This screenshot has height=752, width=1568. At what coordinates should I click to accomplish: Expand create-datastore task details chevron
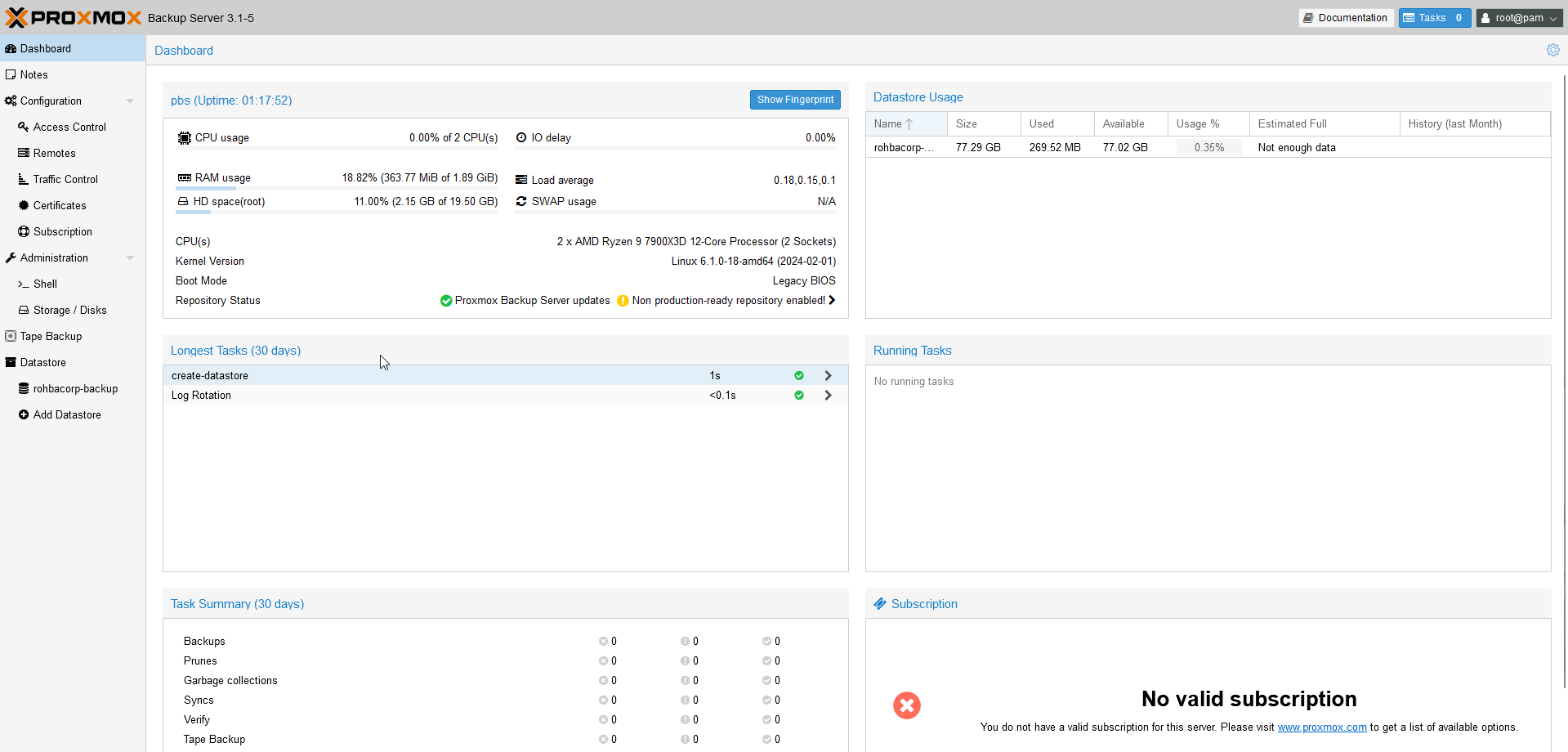(x=828, y=375)
